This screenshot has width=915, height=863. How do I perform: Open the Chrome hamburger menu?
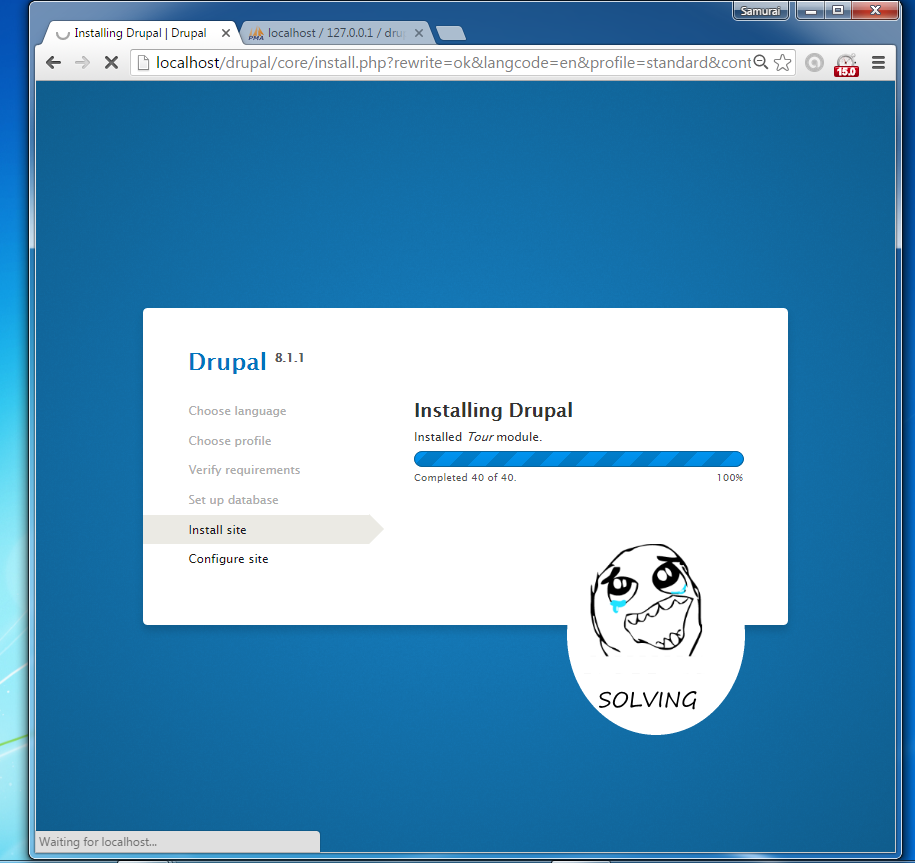[878, 62]
